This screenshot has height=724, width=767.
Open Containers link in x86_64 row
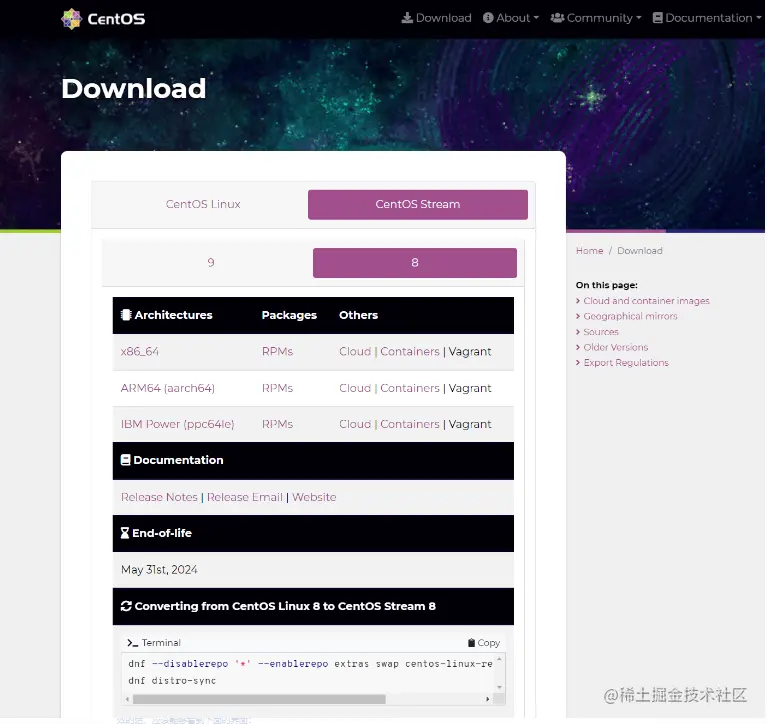pos(410,352)
